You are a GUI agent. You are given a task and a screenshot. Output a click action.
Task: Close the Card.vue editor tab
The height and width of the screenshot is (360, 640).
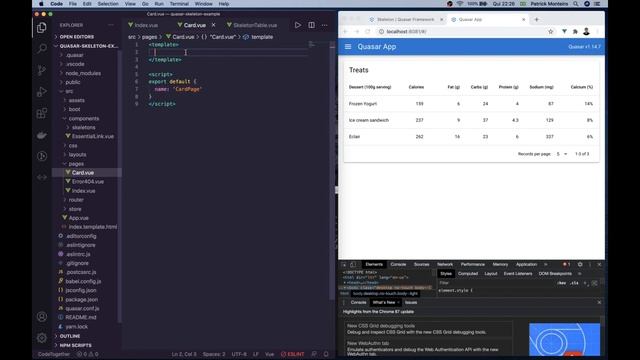point(213,25)
